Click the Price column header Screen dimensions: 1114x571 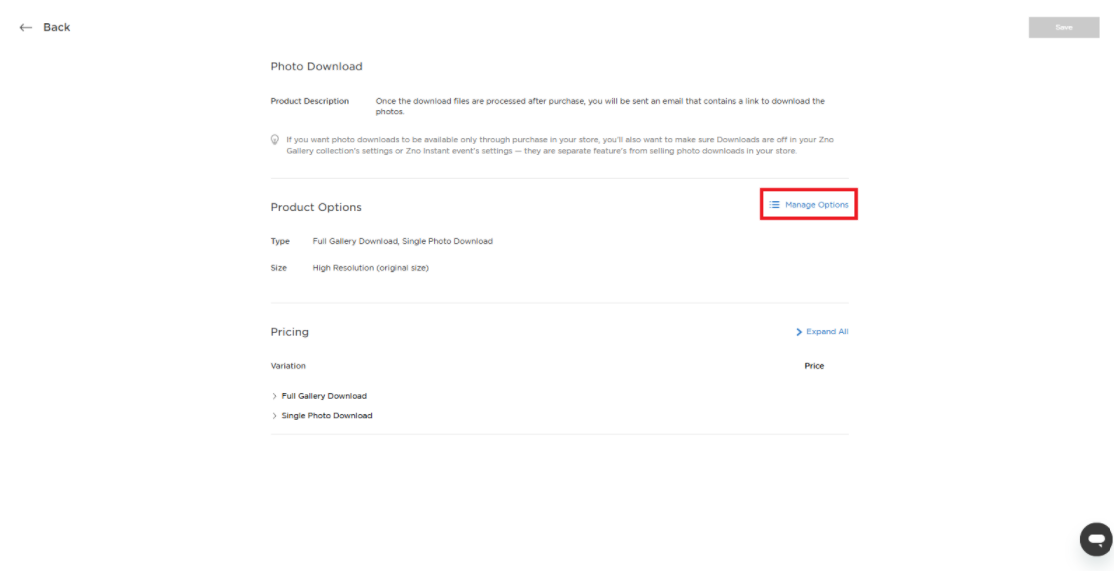814,366
